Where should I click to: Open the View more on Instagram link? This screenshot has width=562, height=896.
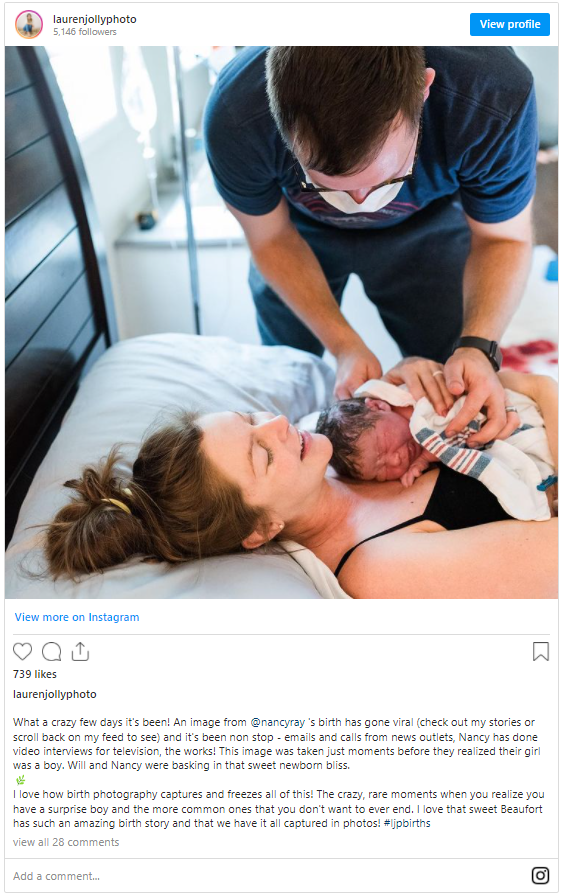click(77, 617)
